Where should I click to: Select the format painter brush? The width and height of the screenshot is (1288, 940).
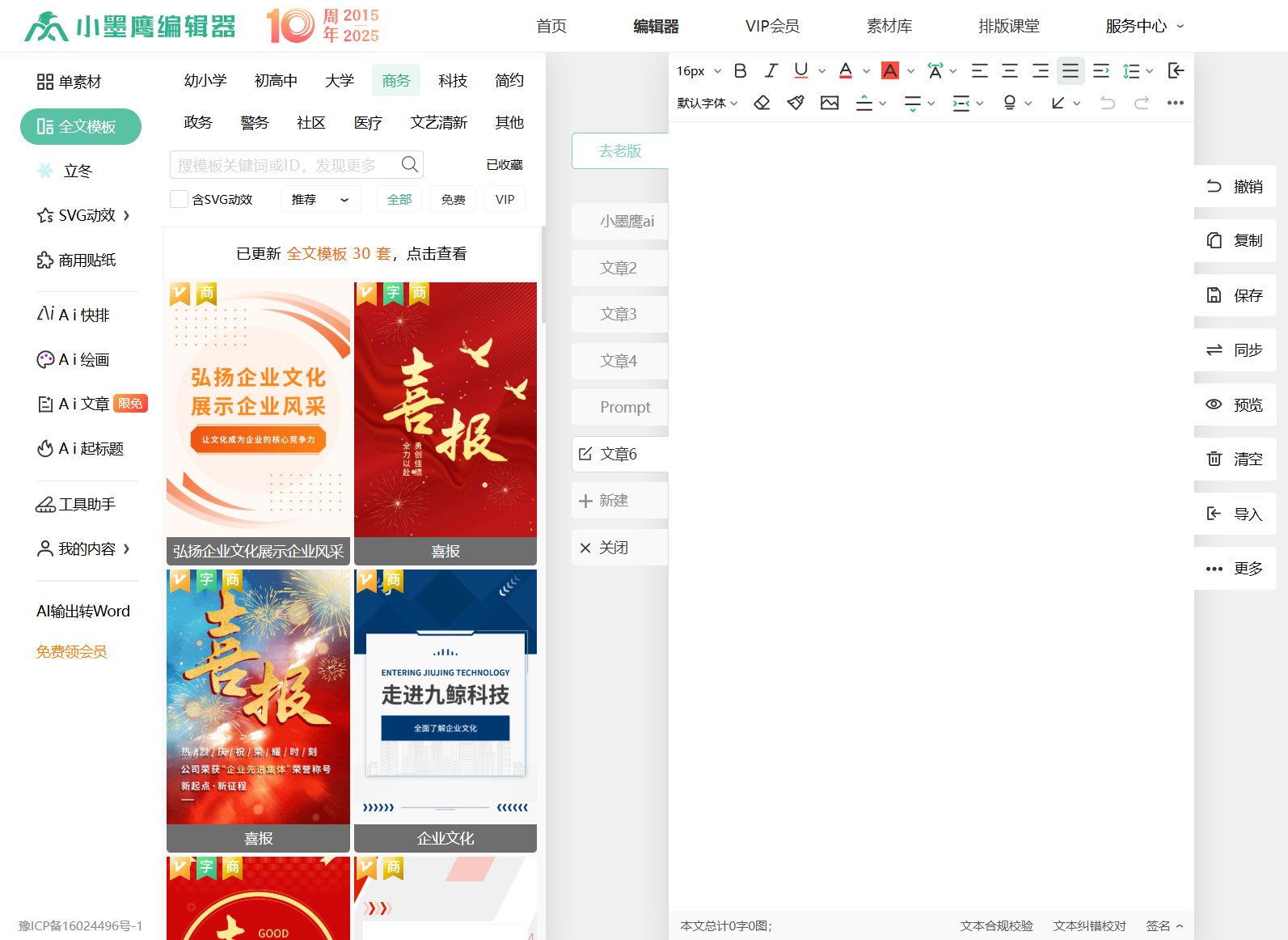pos(796,103)
